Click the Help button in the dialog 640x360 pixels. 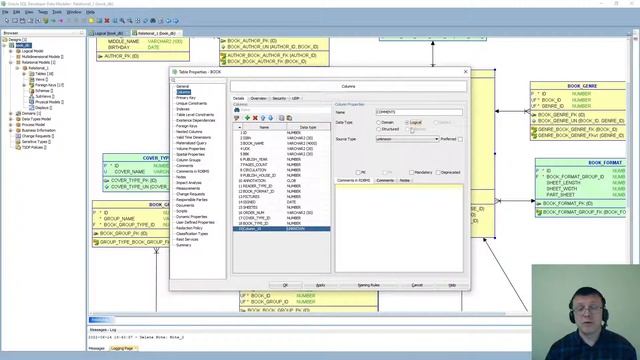[452, 285]
